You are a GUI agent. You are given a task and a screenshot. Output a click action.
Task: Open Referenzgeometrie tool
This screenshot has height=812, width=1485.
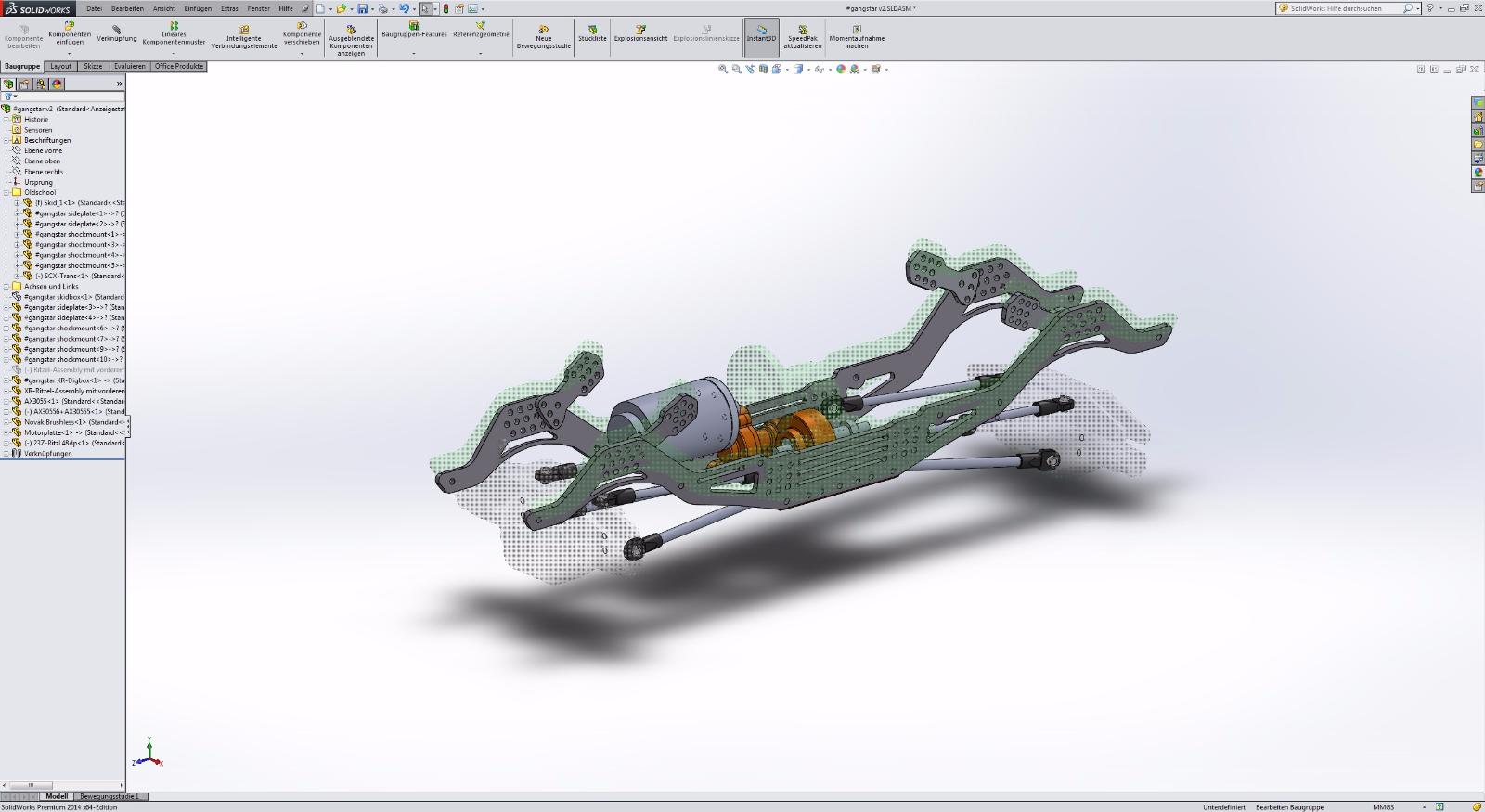coord(481,31)
